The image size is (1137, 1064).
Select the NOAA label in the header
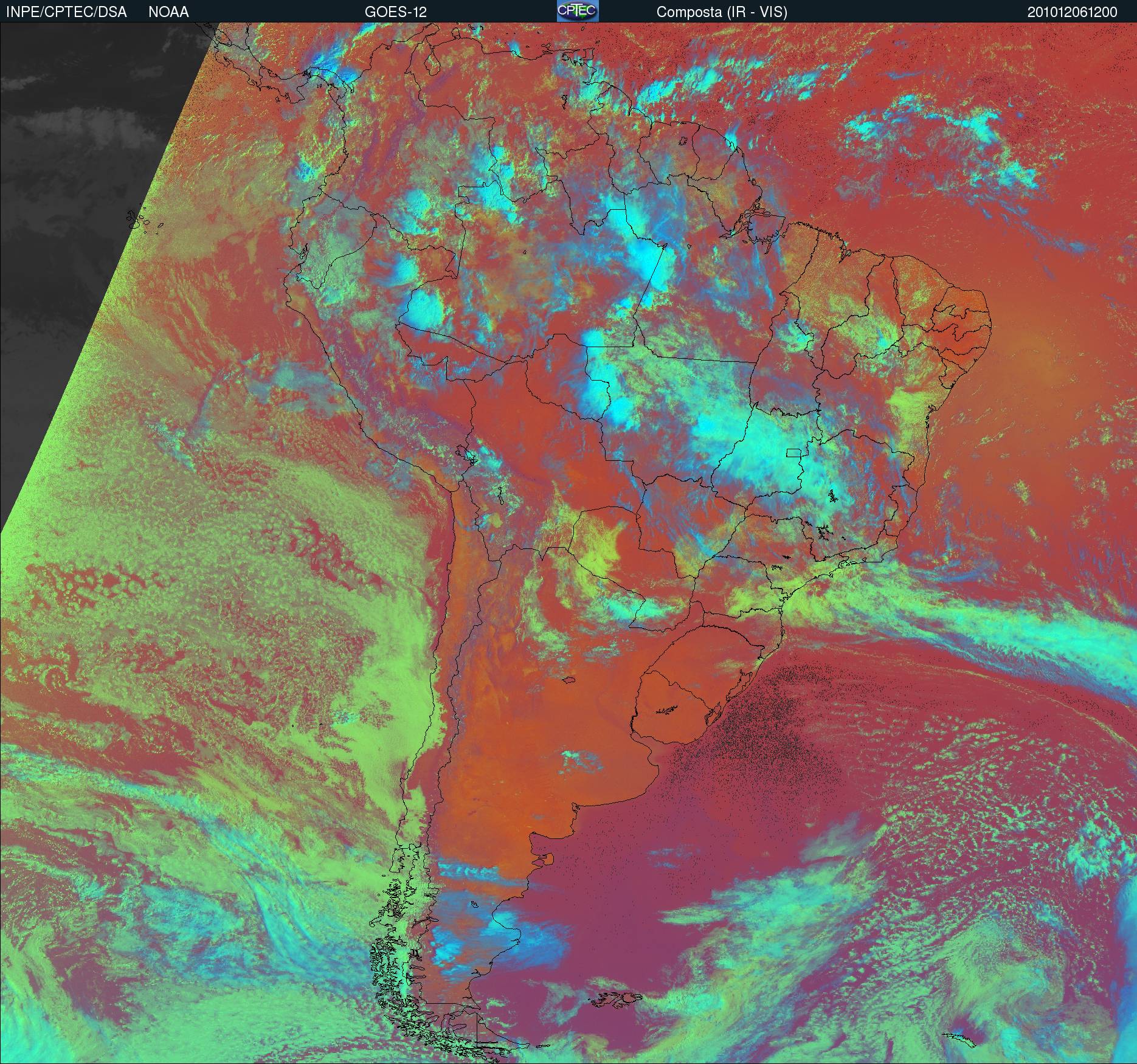click(x=168, y=12)
